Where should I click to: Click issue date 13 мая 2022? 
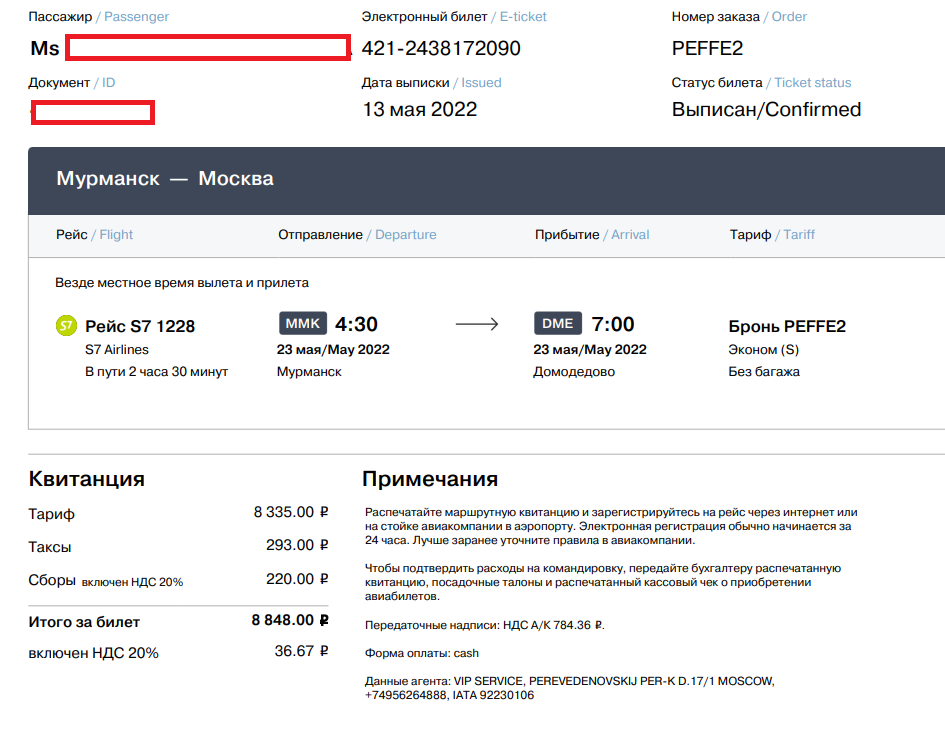[x=420, y=109]
